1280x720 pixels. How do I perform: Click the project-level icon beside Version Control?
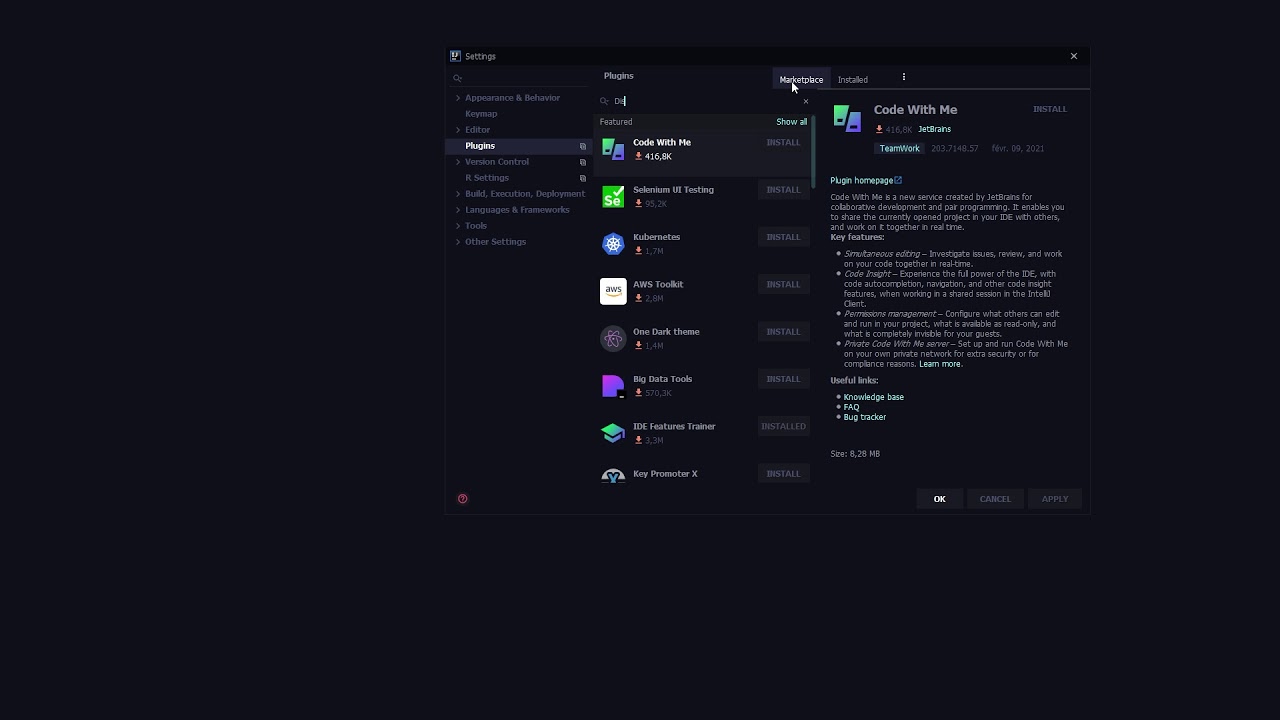coord(583,162)
